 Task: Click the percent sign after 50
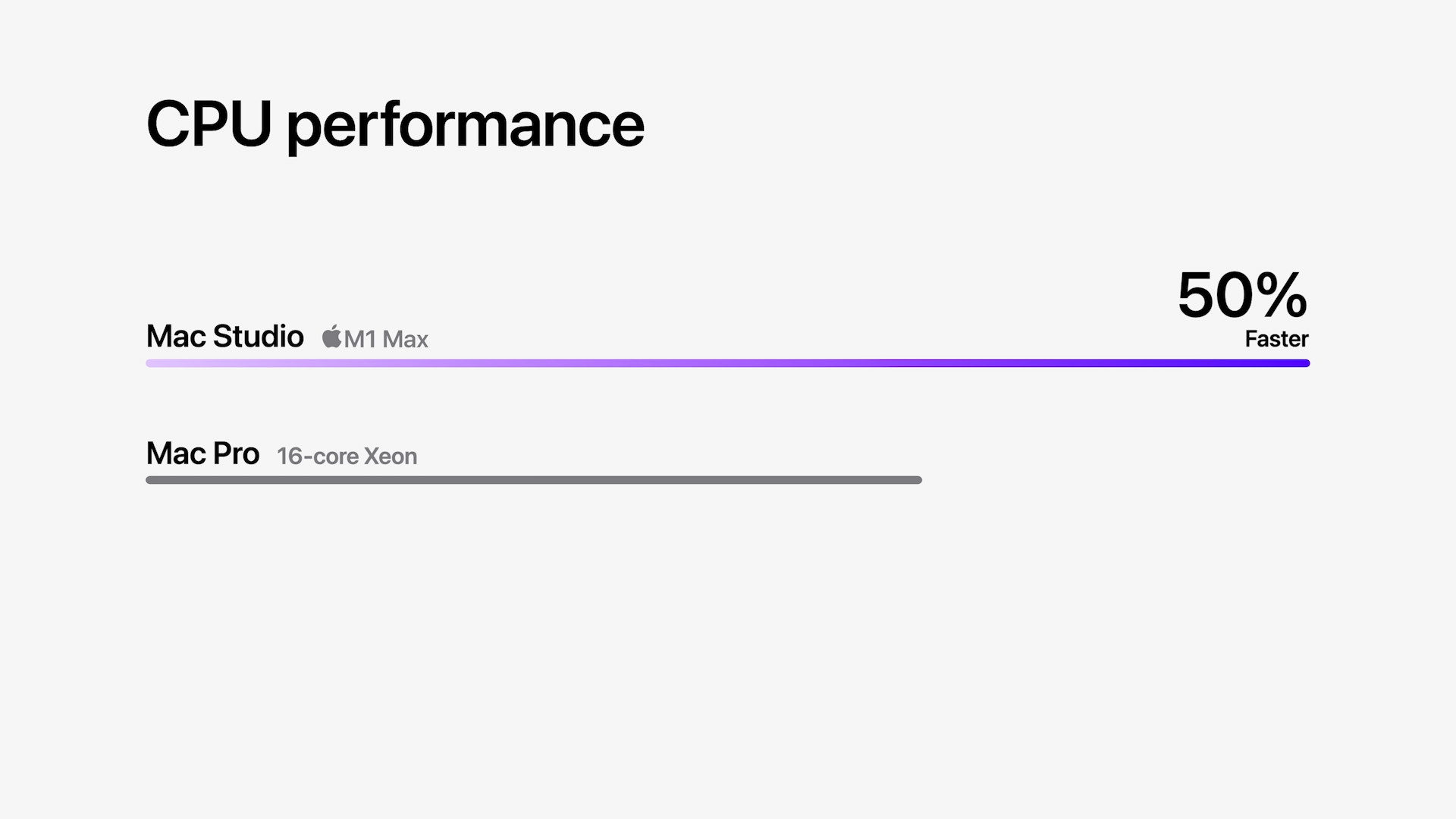coord(1282,294)
